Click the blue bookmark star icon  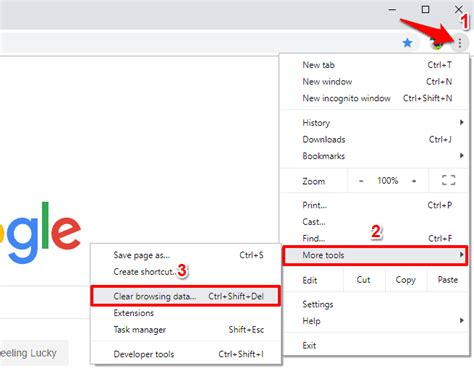pyautogui.click(x=407, y=43)
